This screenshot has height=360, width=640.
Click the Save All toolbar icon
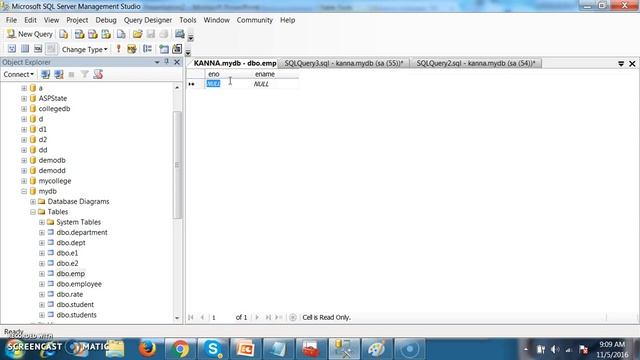(164, 34)
